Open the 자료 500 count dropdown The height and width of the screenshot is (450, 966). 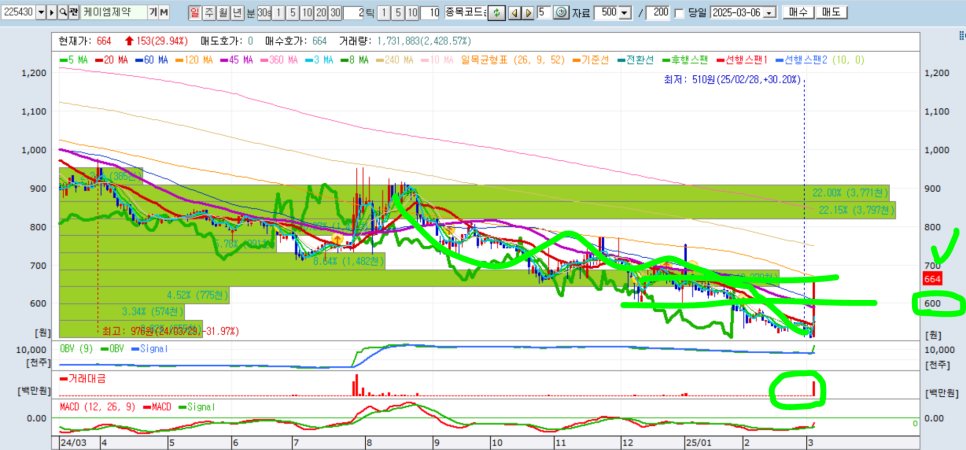625,12
